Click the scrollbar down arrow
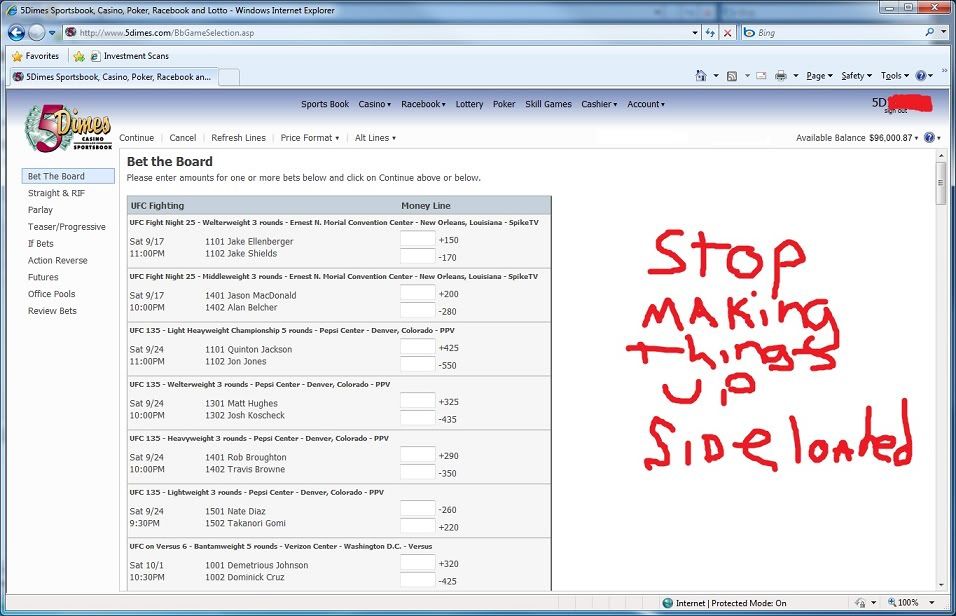Image resolution: width=956 pixels, height=616 pixels. [941, 585]
